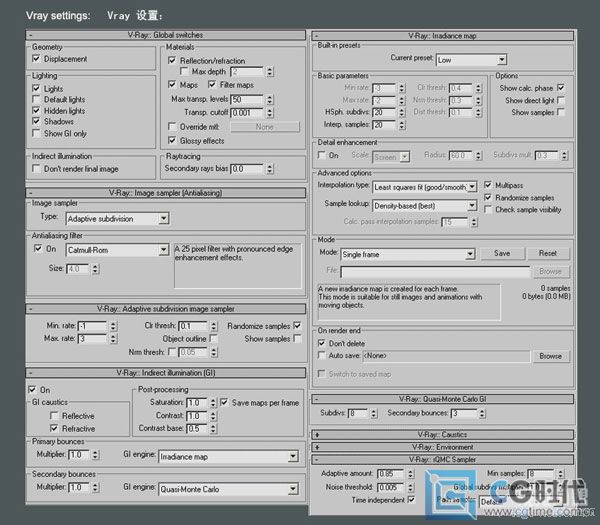This screenshot has height=525, width=600.
Task: Open Secondary bounces GI engine dropdown
Action: tap(293, 489)
